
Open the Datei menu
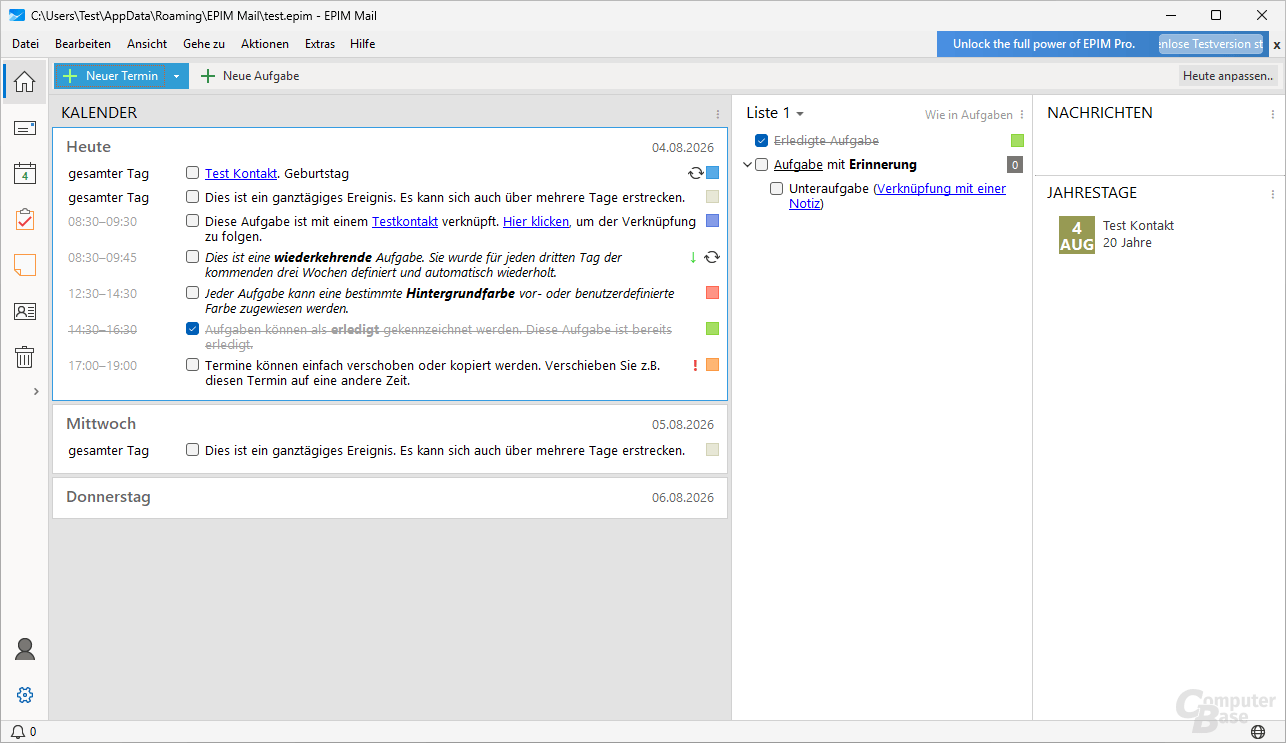coord(26,44)
